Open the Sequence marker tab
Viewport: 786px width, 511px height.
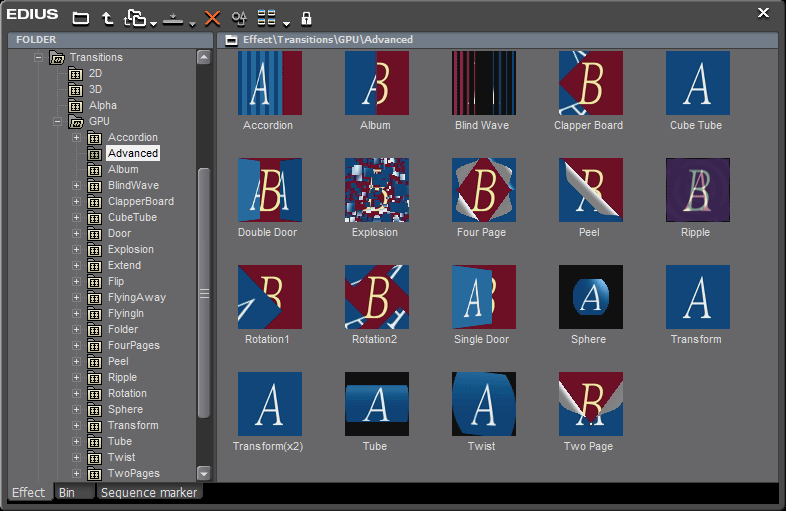click(x=149, y=493)
